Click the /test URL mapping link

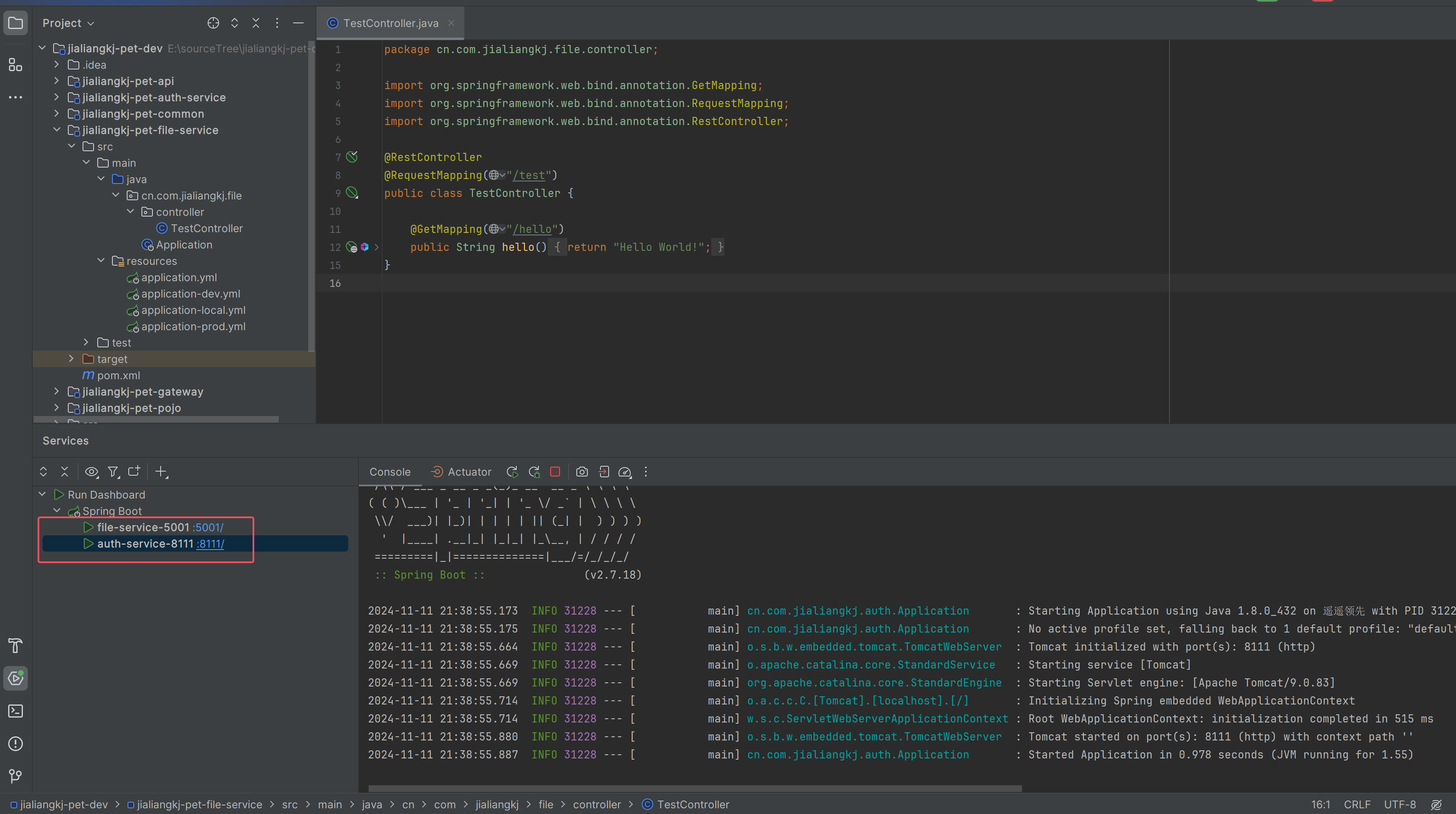(529, 175)
